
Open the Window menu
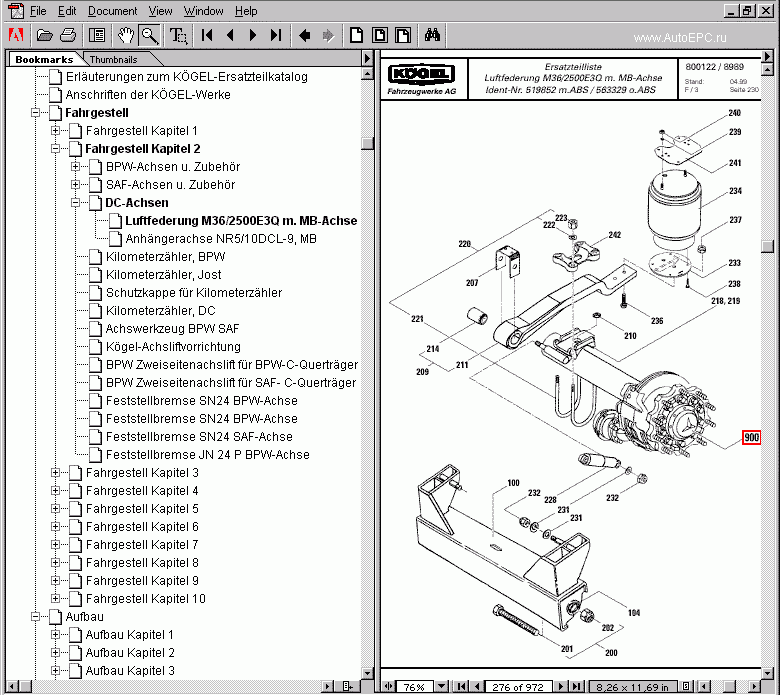point(203,10)
